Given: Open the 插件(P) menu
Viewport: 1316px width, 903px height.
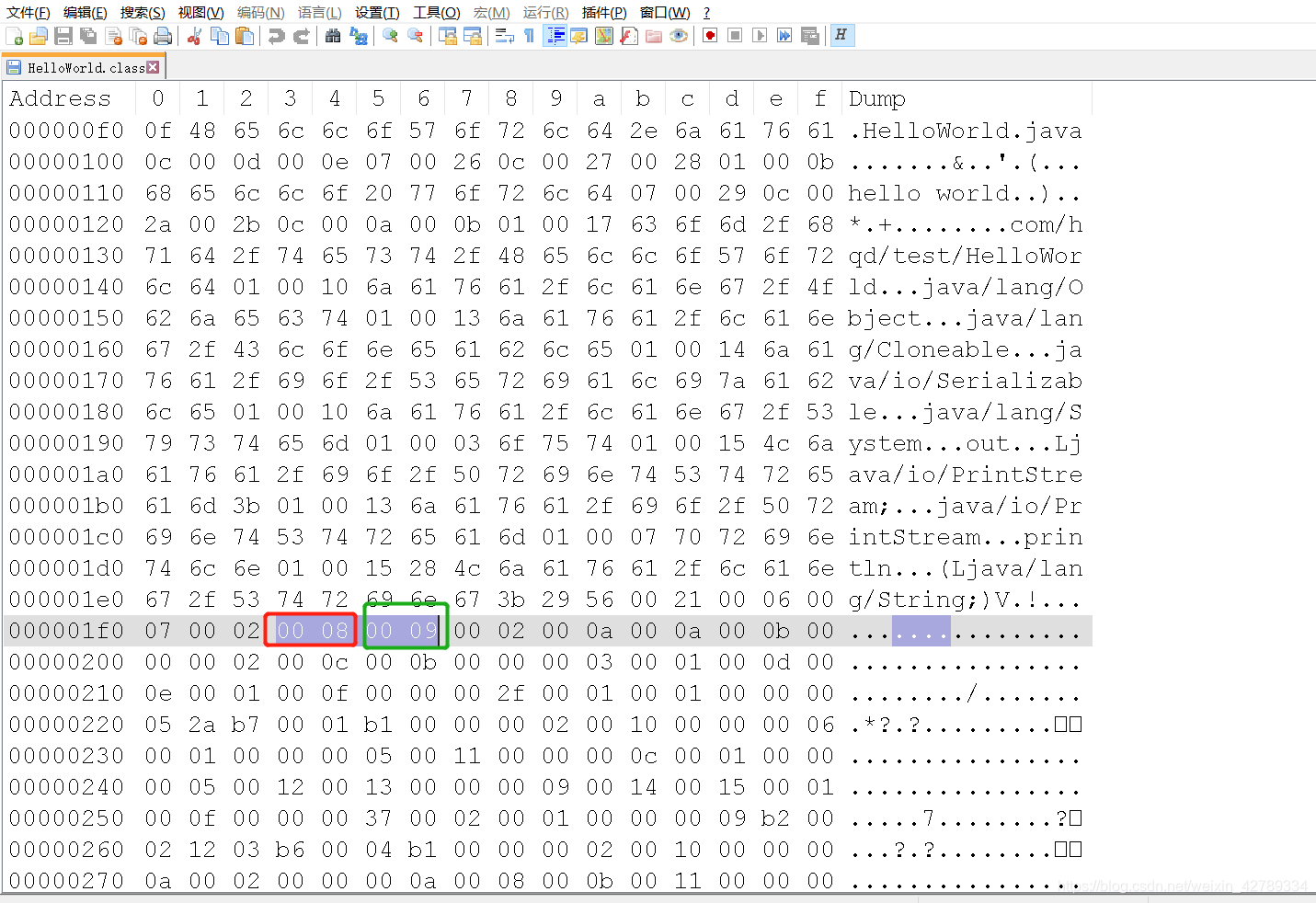Looking at the screenshot, I should tap(604, 12).
